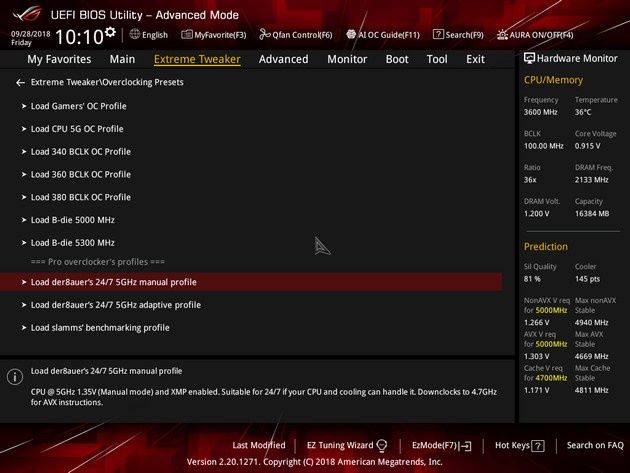Open the AI OC Guide(F11) icon
This screenshot has width=630, height=473.
pyautogui.click(x=351, y=35)
